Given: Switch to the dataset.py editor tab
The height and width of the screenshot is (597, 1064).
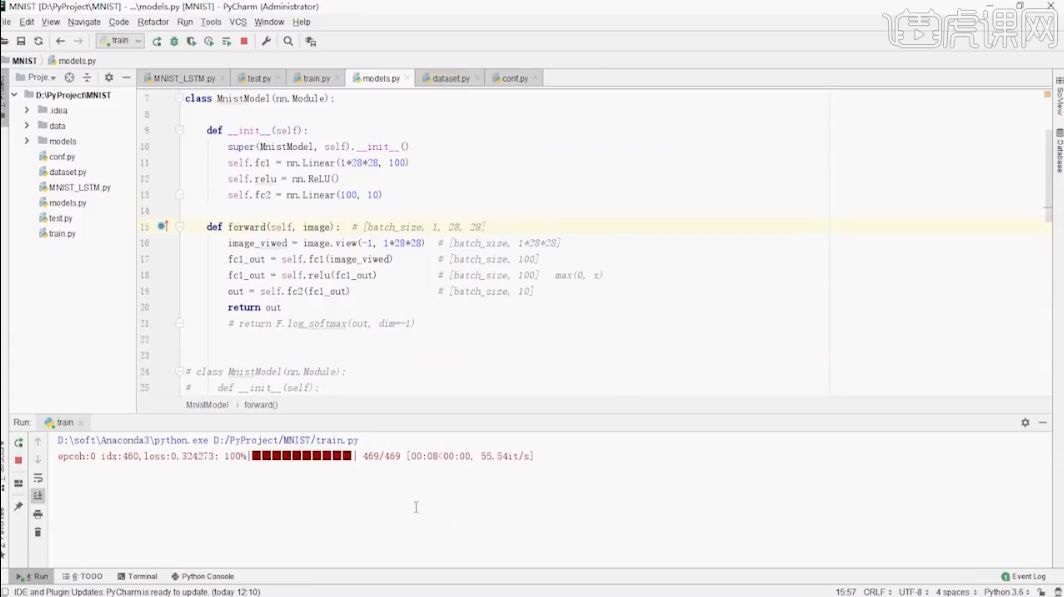Looking at the screenshot, I should pyautogui.click(x=446, y=79).
